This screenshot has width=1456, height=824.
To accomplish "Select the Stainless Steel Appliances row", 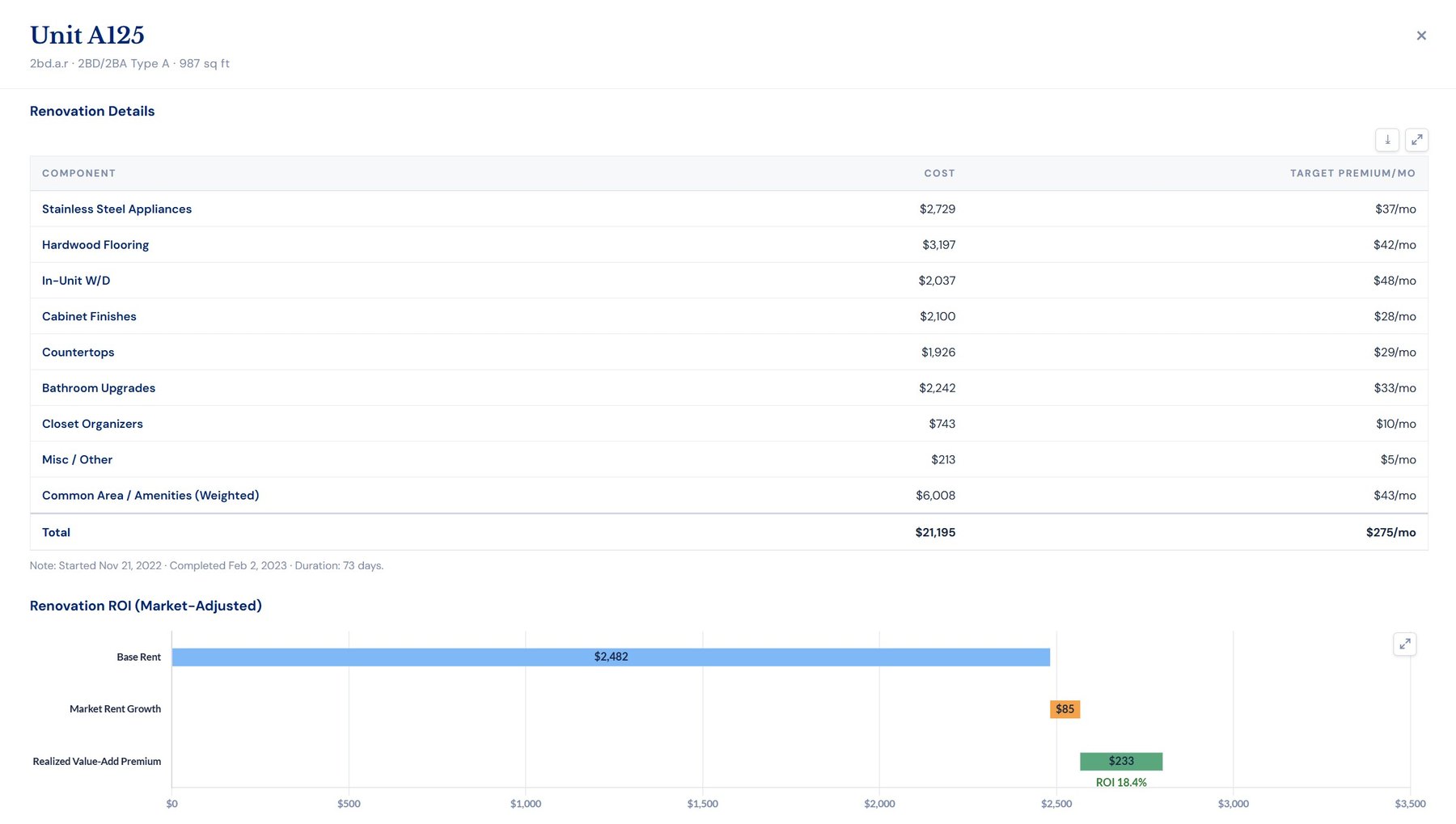I will [x=729, y=209].
